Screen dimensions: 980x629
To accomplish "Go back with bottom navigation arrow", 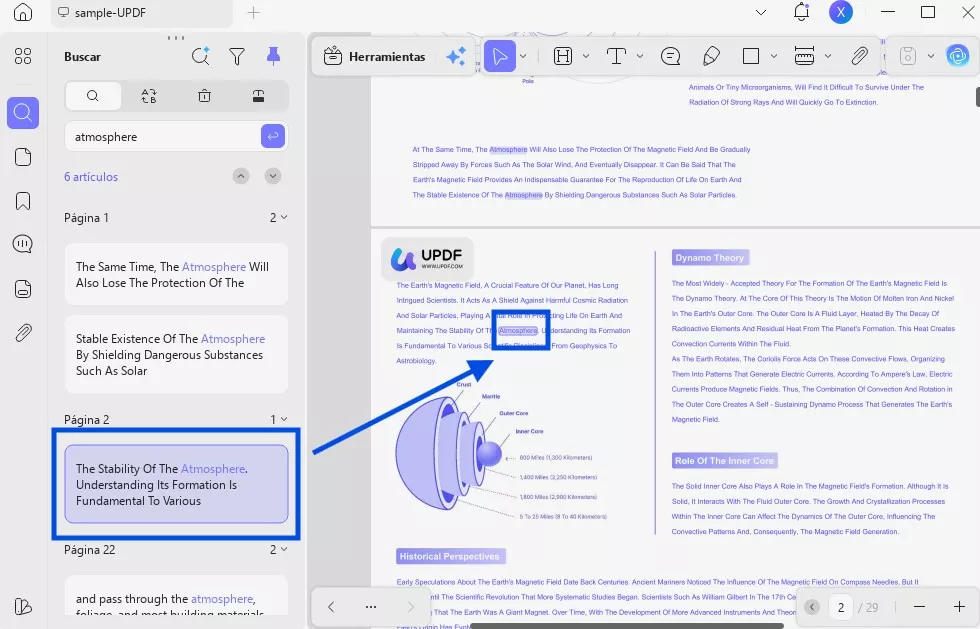I will (331, 606).
